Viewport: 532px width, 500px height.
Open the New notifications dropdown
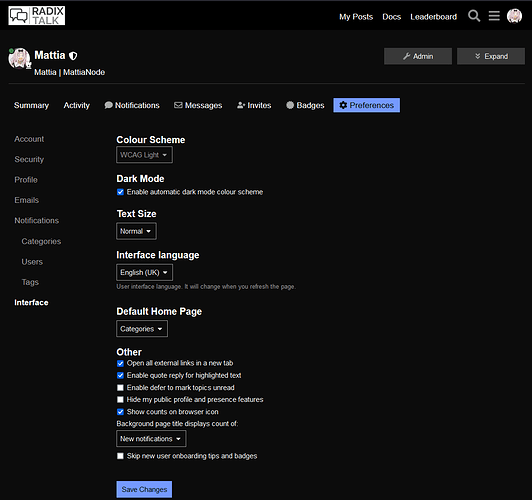coord(151,439)
